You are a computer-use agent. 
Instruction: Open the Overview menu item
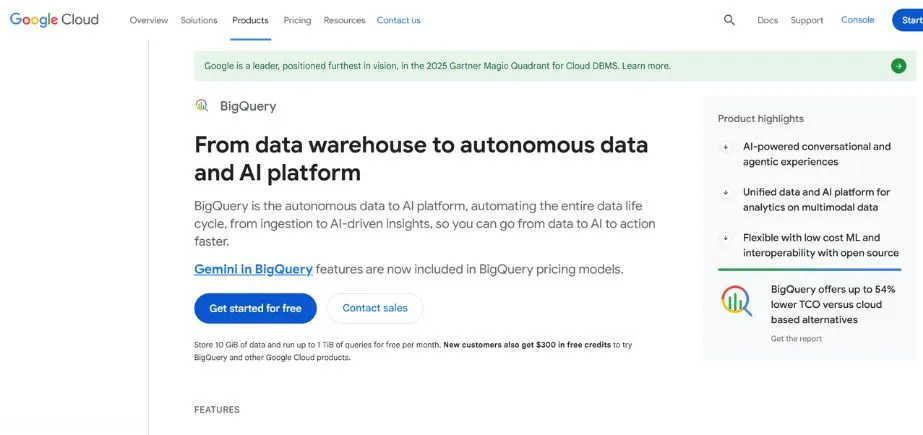(x=149, y=20)
